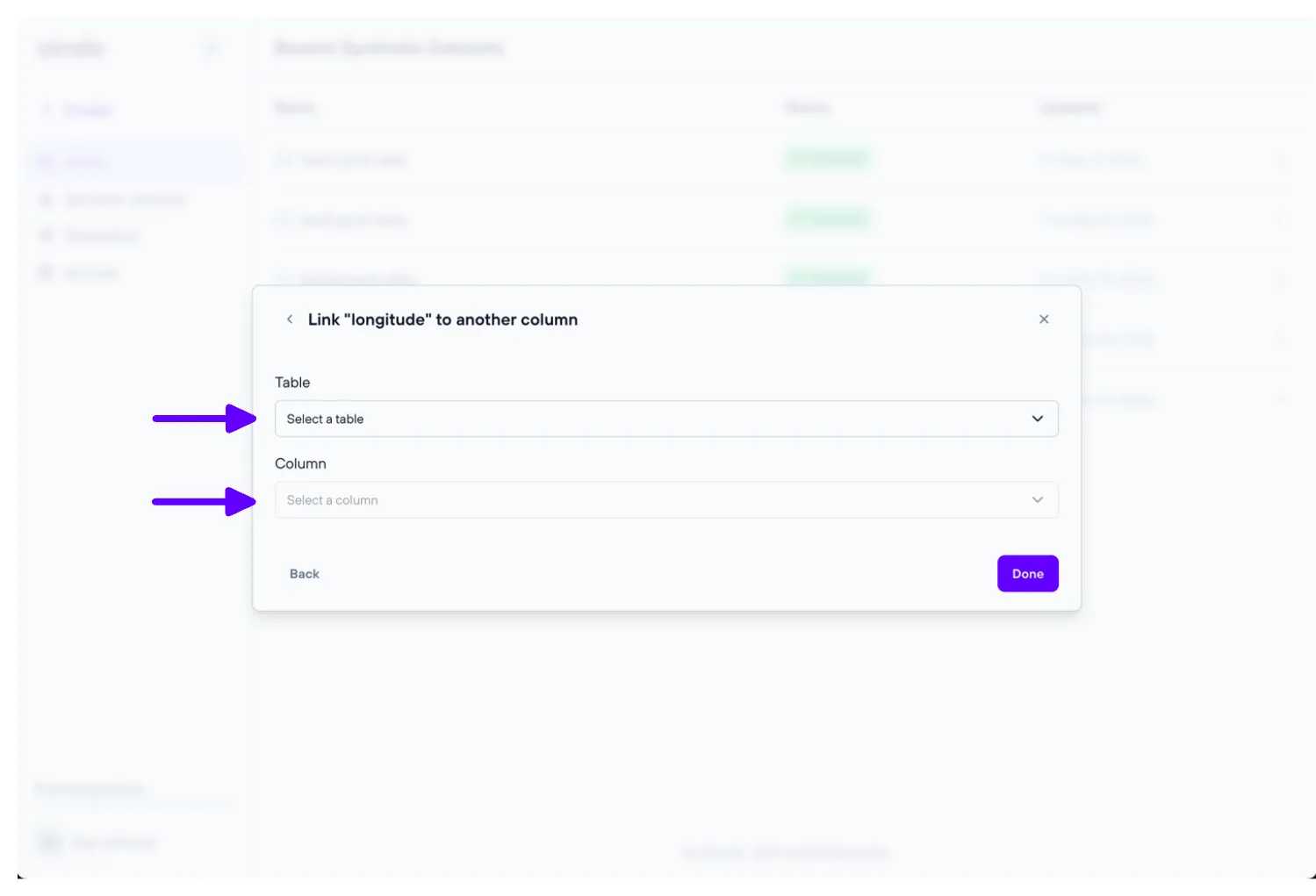
Task: Open Generators in the blurred sidebar
Action: [x=101, y=236]
